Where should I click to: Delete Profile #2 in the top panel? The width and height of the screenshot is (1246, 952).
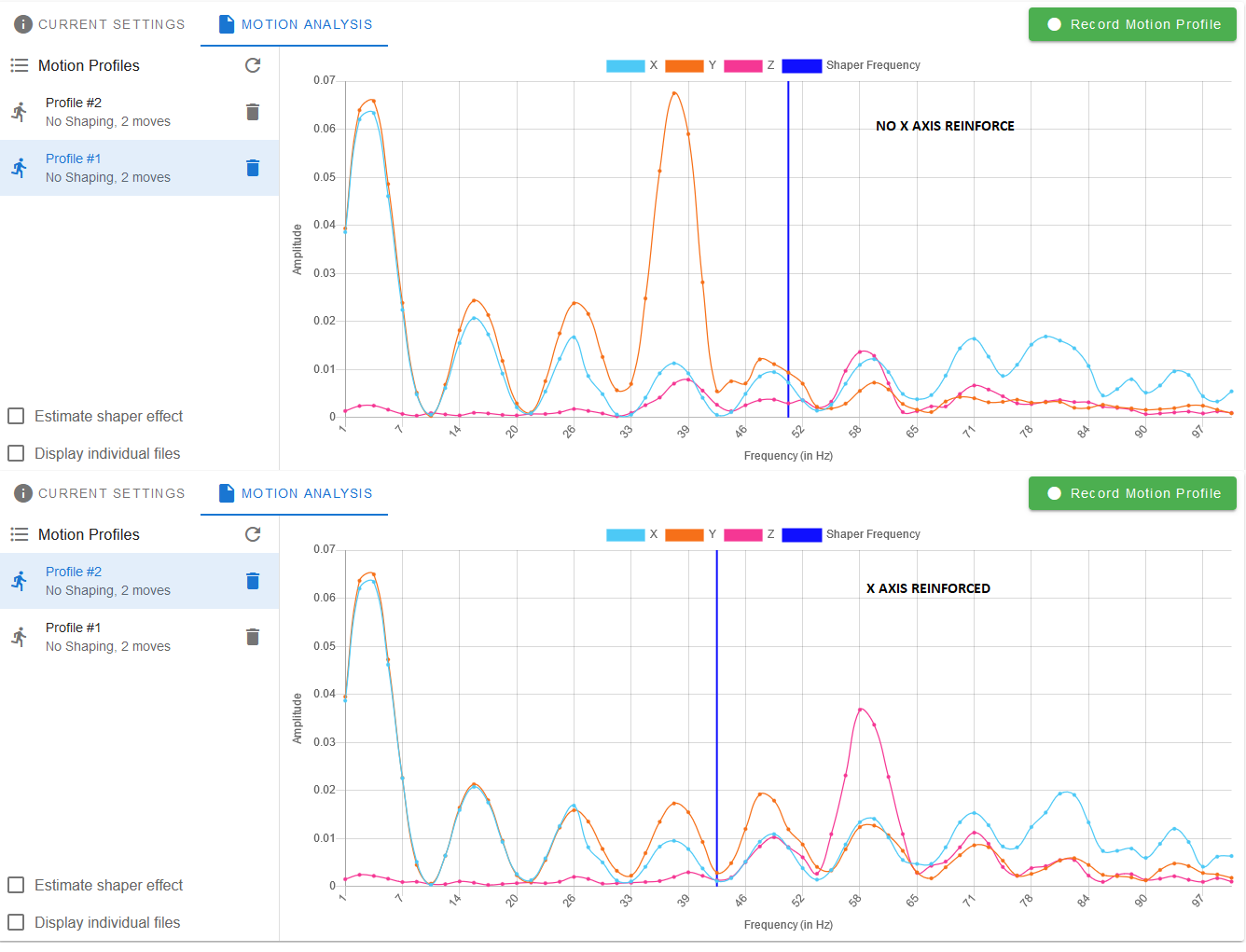pos(253,112)
